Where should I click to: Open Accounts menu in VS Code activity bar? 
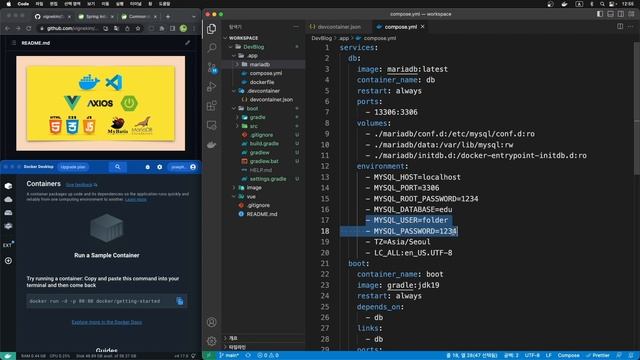211,322
